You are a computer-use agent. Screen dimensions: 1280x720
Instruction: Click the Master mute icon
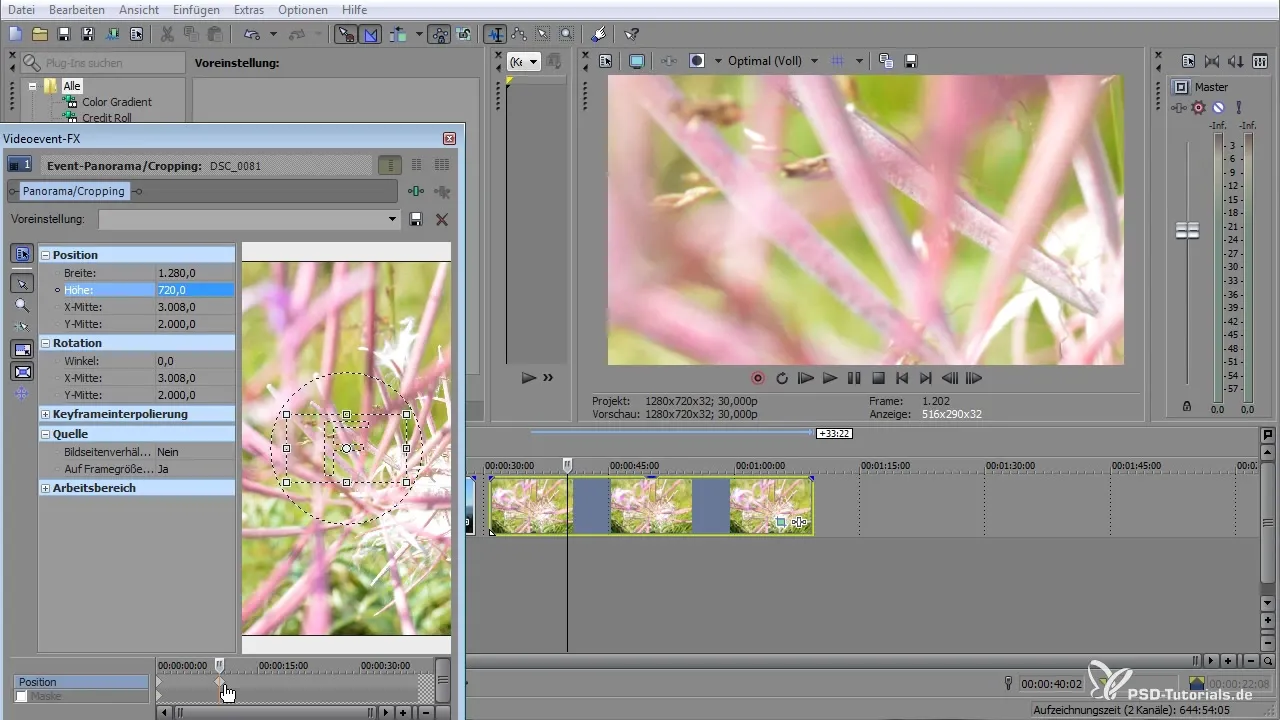click(1218, 107)
